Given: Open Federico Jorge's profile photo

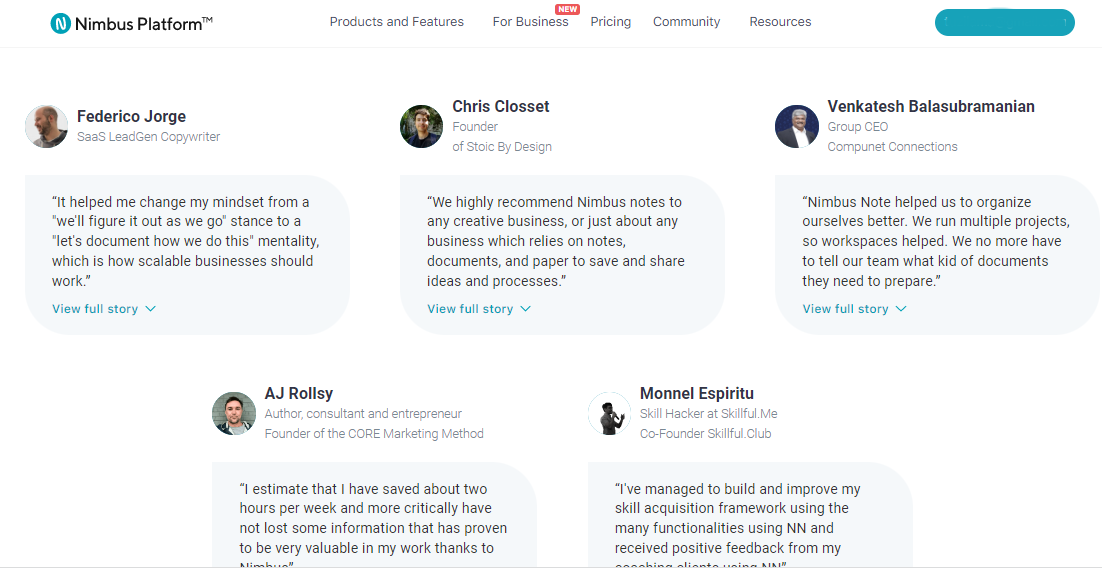Looking at the screenshot, I should click(x=46, y=126).
